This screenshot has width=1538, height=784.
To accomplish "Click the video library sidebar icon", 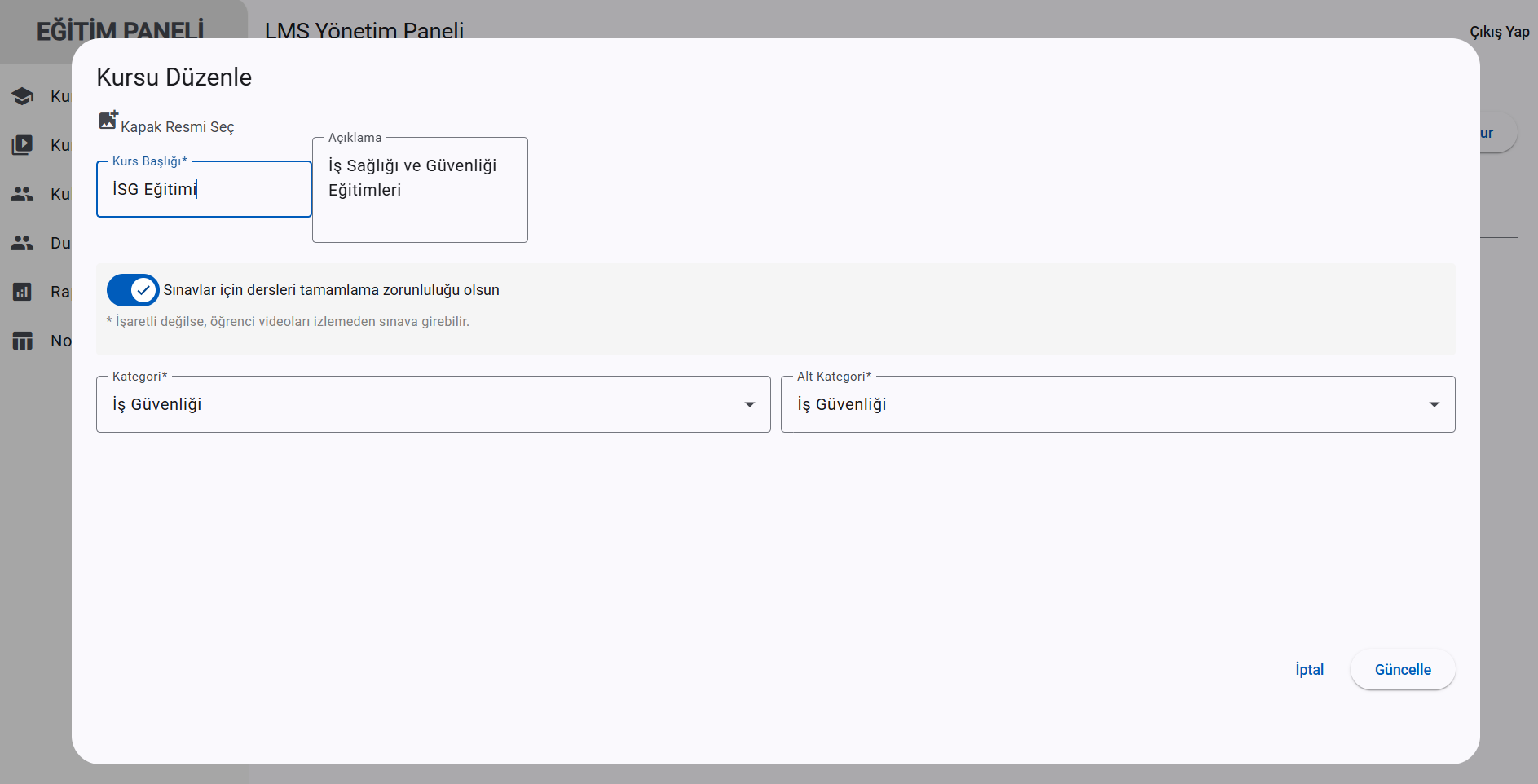I will [x=23, y=145].
